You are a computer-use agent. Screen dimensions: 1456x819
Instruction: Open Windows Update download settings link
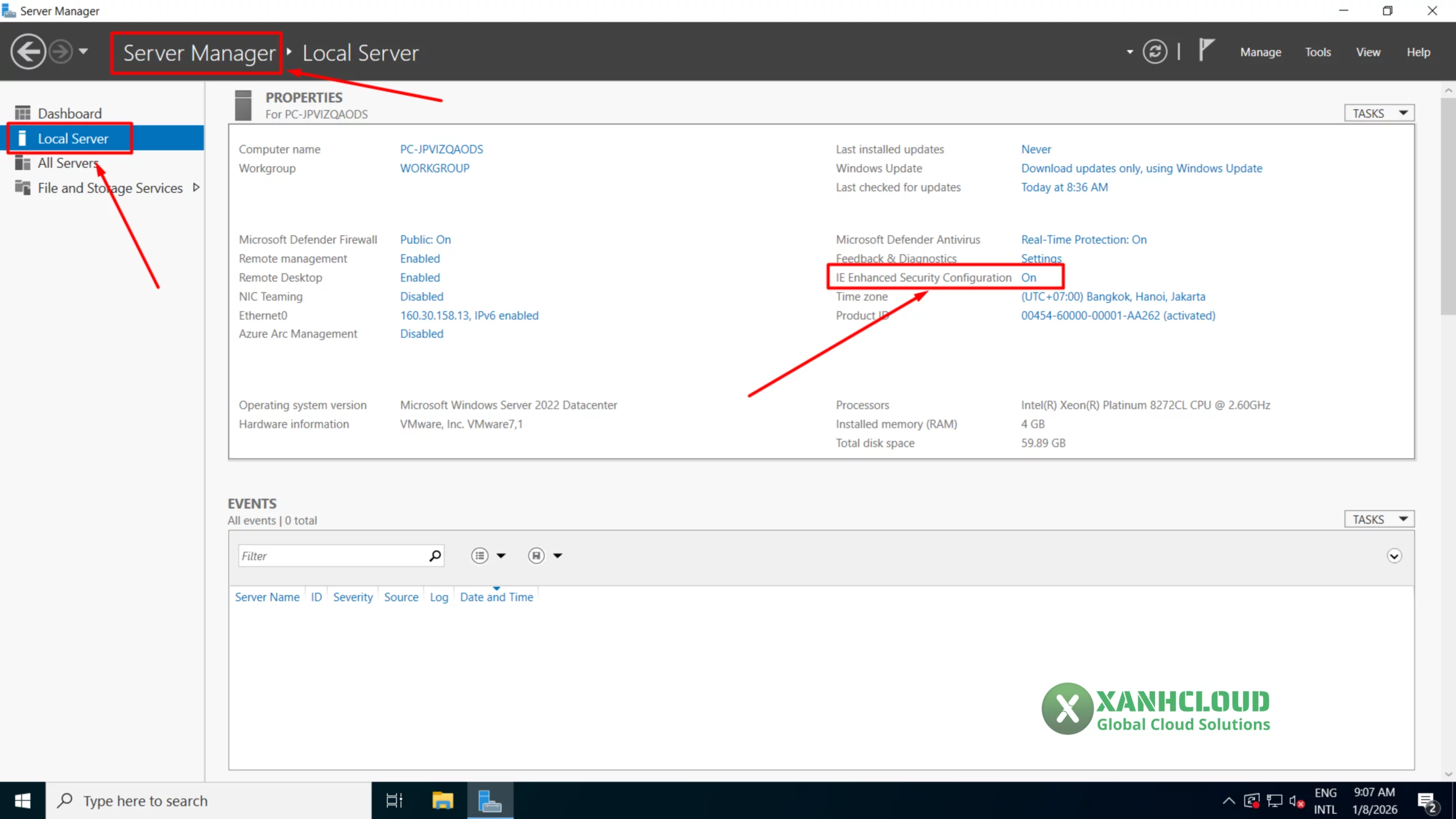tap(1141, 168)
